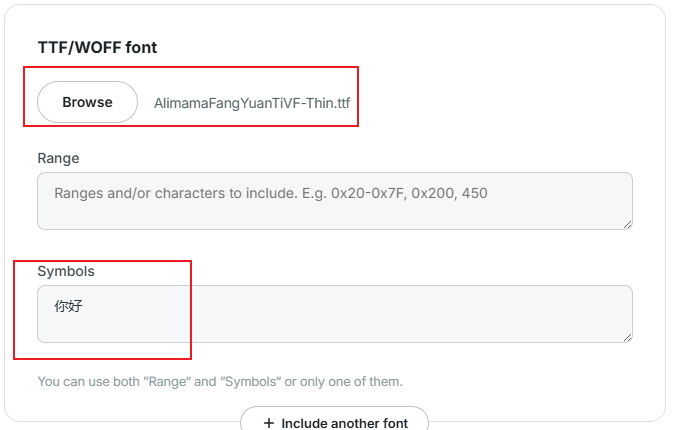Click the word Browse inside the file button

coord(87,102)
